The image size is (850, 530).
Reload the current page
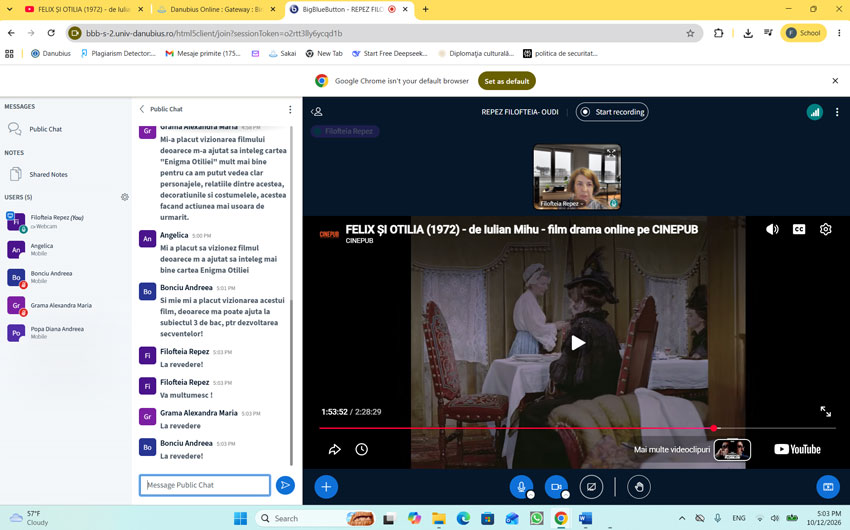(x=51, y=33)
